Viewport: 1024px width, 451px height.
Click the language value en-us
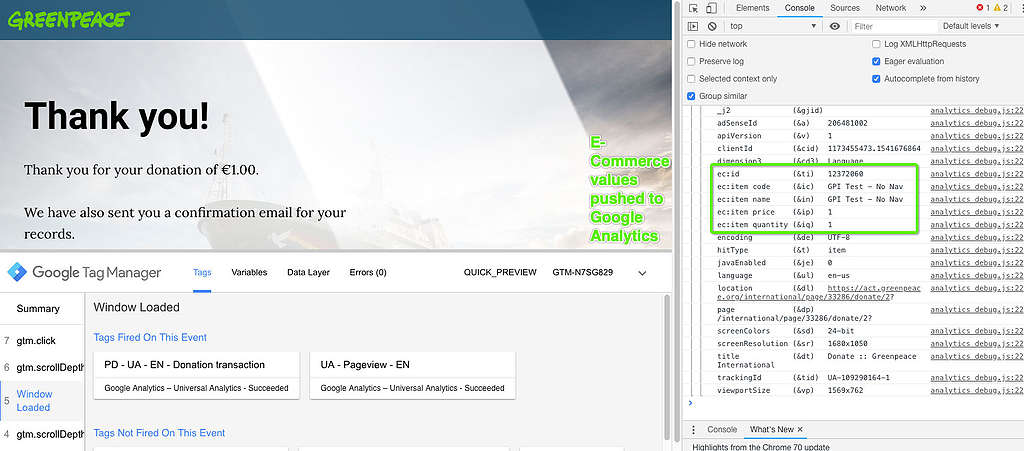tap(839, 275)
